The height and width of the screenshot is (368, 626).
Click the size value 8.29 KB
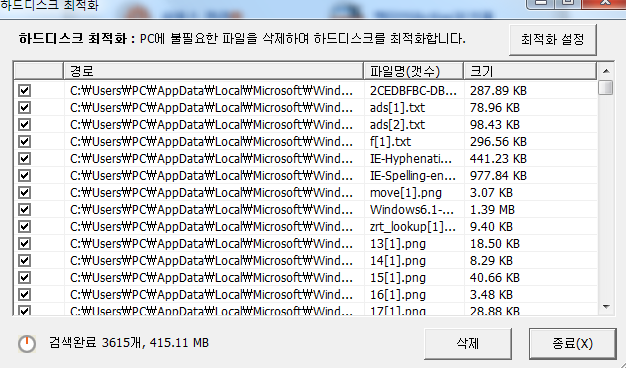(x=491, y=260)
